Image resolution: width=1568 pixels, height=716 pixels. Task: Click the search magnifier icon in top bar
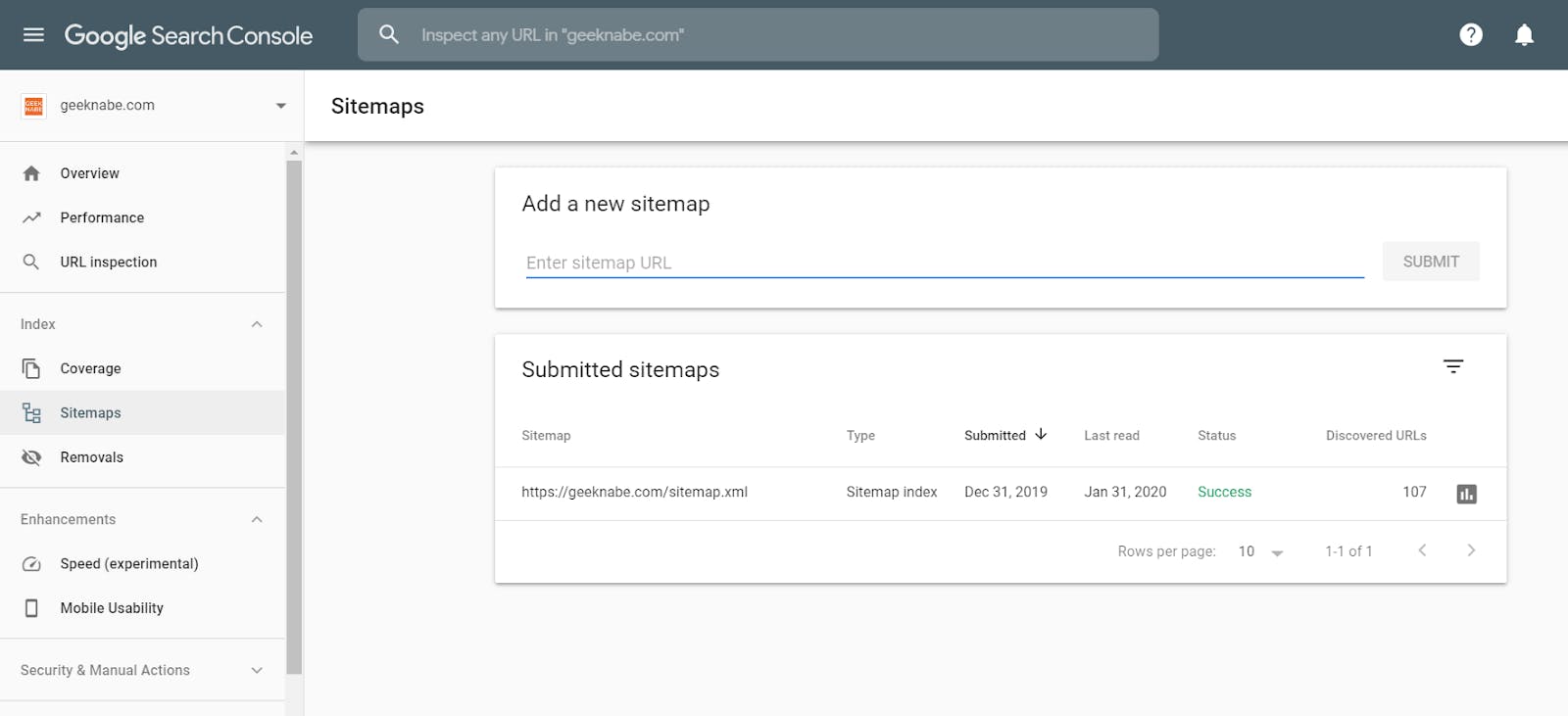pyautogui.click(x=389, y=34)
